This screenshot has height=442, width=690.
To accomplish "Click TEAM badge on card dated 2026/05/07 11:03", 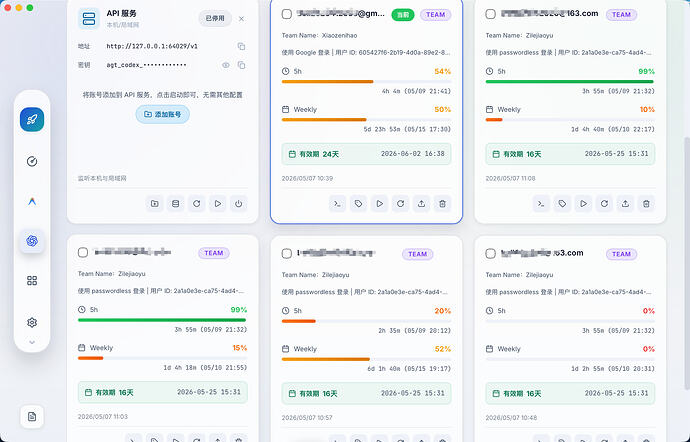I will coord(213,253).
